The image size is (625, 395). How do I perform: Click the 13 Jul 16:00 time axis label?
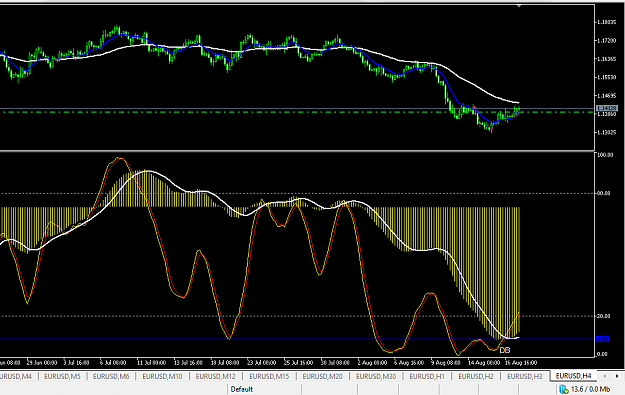(x=188, y=363)
